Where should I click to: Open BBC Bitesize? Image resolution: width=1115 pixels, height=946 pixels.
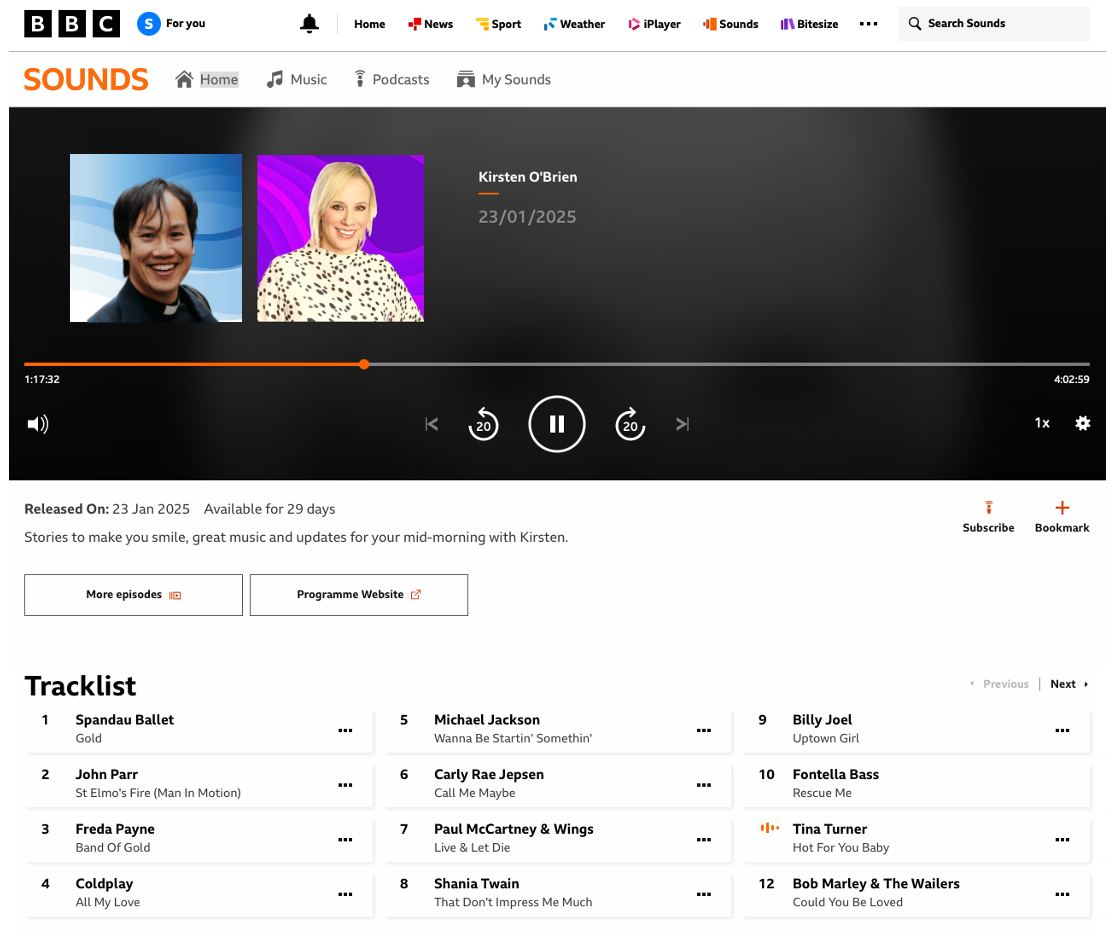pyautogui.click(x=809, y=23)
